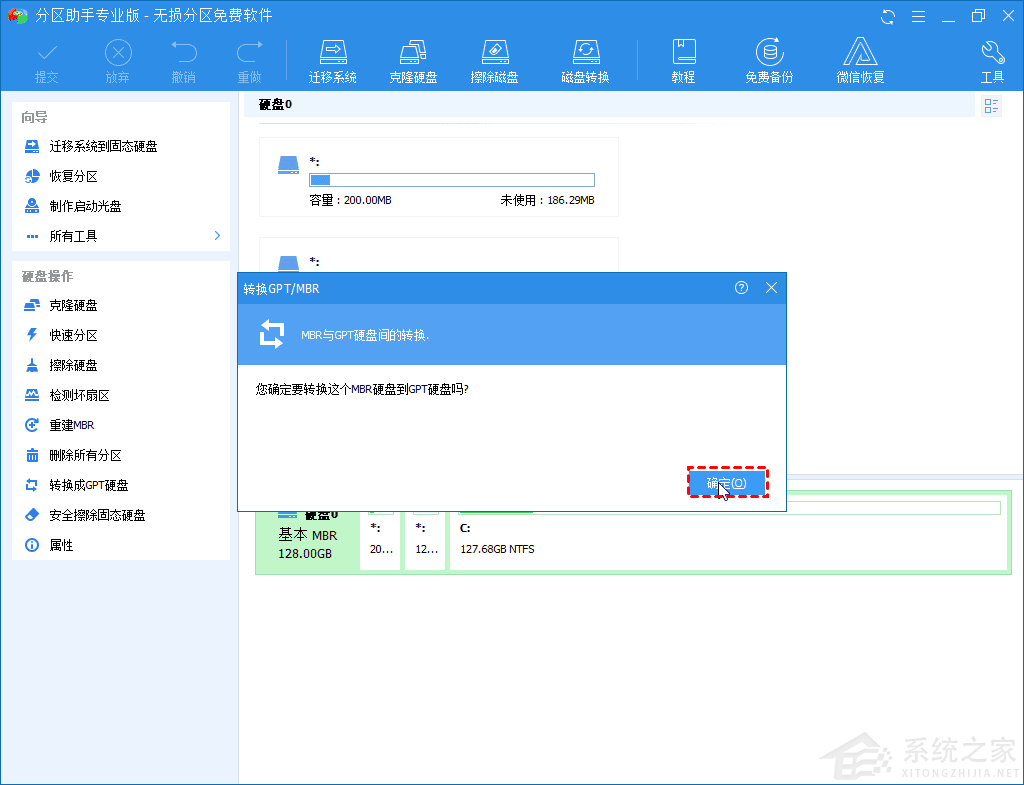
Task: Toggle the disk view layout button
Action: [x=990, y=104]
